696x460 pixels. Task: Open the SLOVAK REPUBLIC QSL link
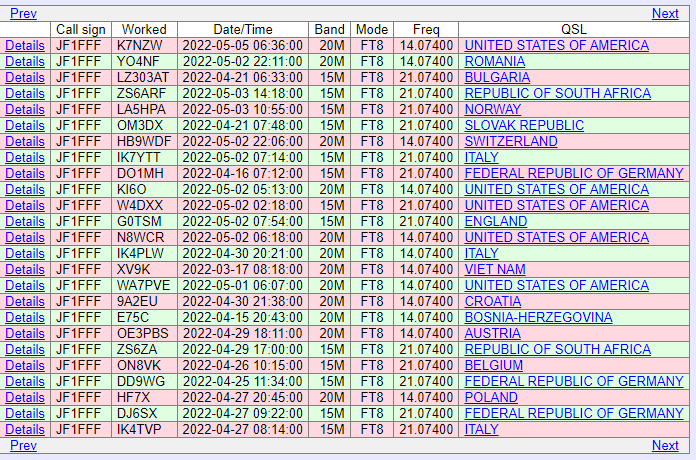click(x=524, y=125)
